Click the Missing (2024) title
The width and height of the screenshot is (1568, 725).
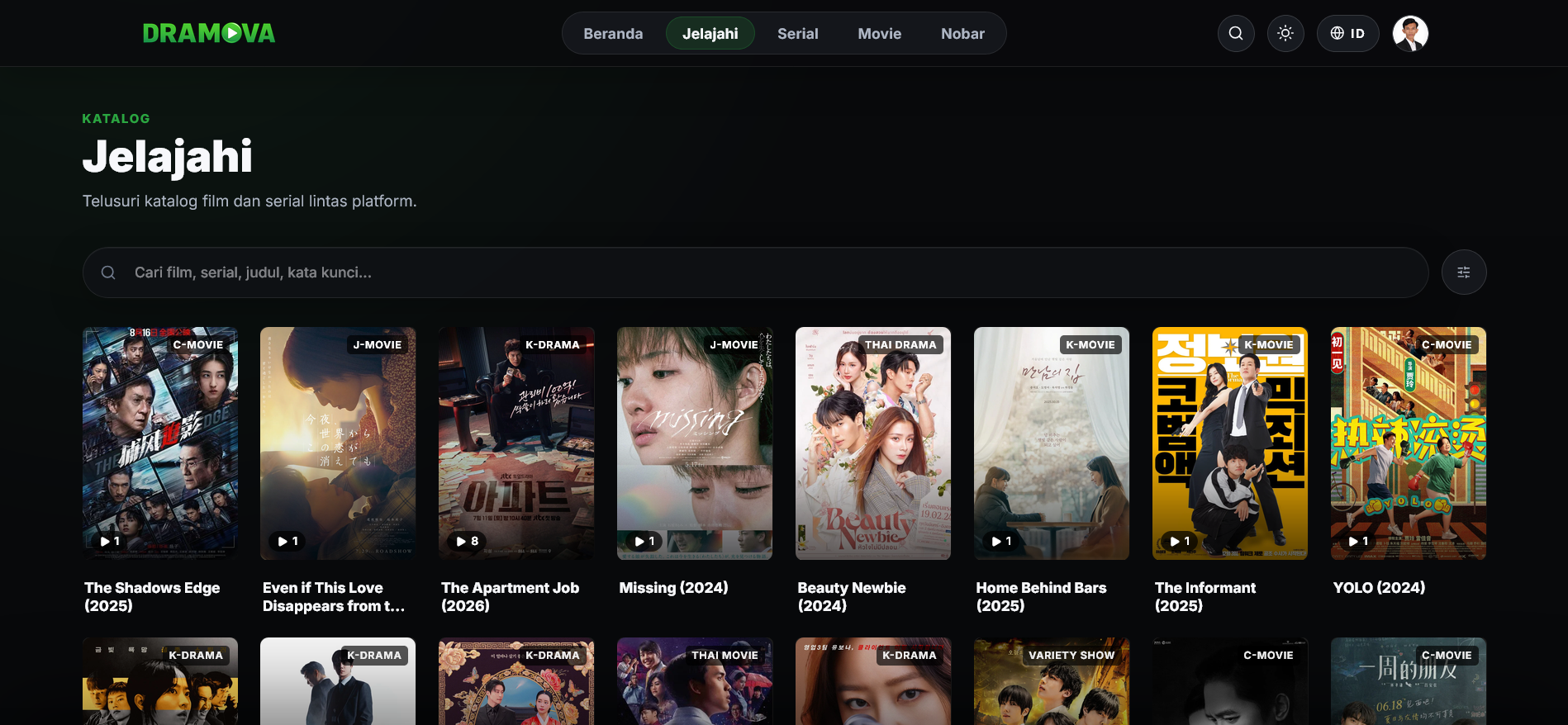coord(674,588)
